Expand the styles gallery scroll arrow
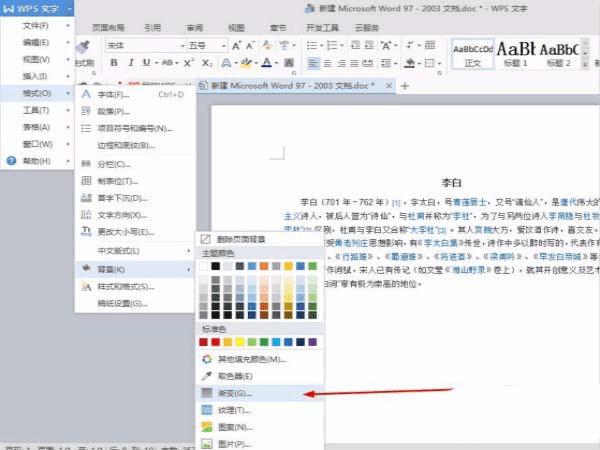Image resolution: width=600 pixels, height=450 pixels. [x=585, y=65]
